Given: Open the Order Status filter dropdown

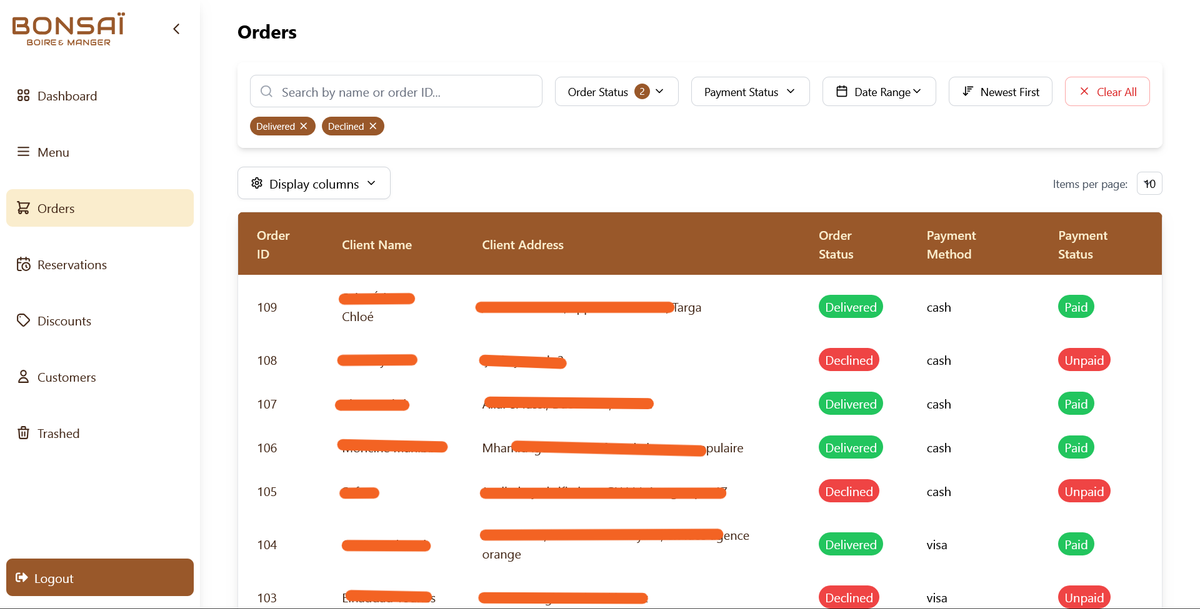Looking at the screenshot, I should pyautogui.click(x=617, y=91).
